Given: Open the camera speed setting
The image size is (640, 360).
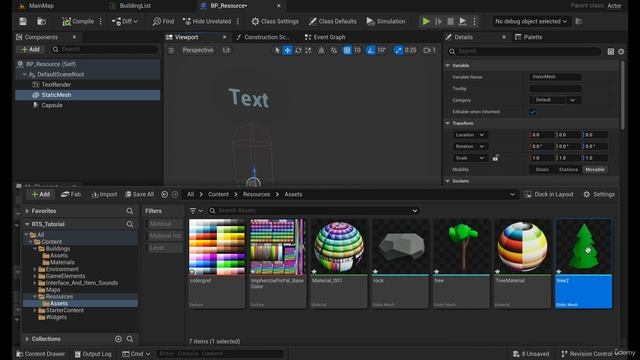Looking at the screenshot, I should (430, 50).
